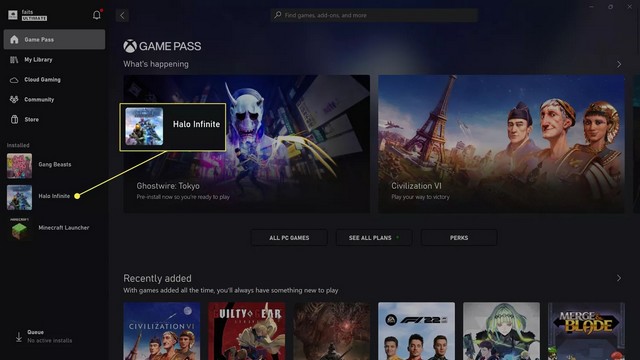Click the My Library books icon
Image resolution: width=640 pixels, height=360 pixels.
[14, 60]
